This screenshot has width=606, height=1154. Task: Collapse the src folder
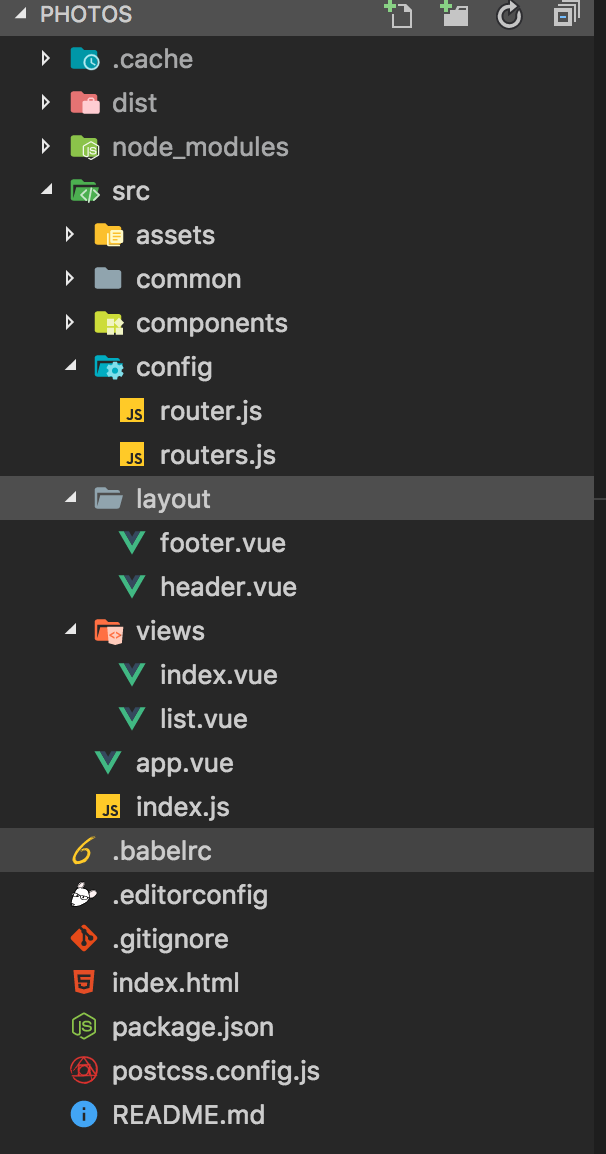[46, 190]
